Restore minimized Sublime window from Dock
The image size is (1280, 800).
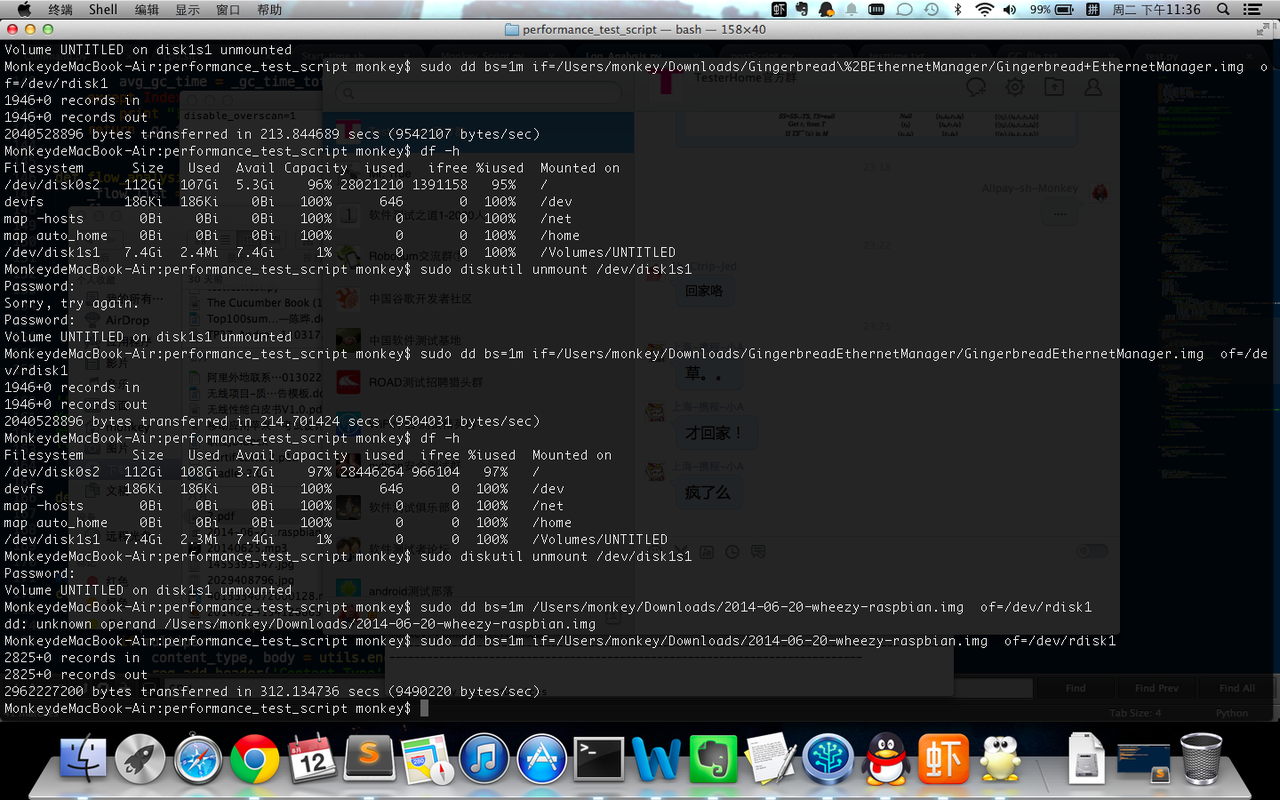tap(1144, 762)
